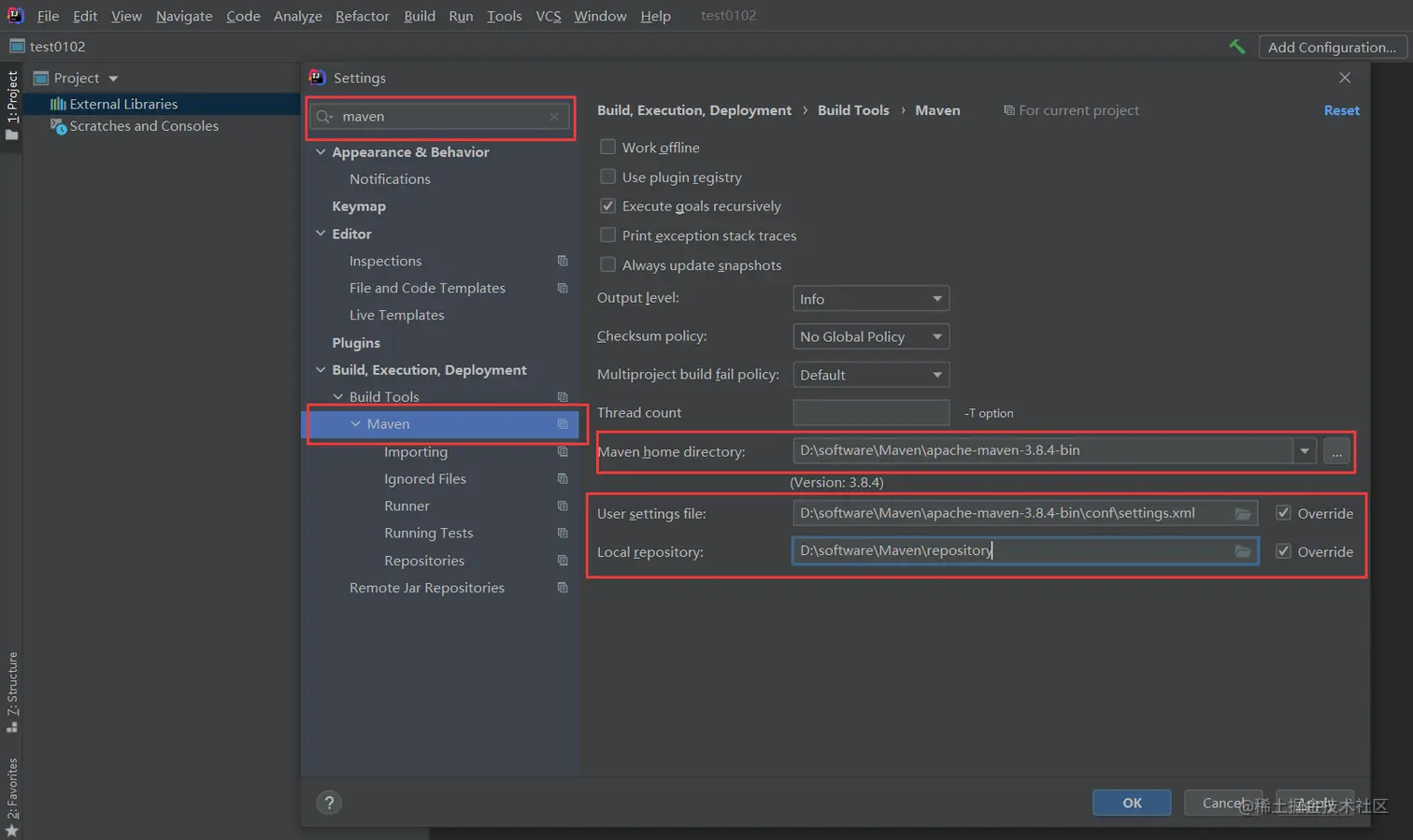Select Keymap in the settings tree
The width and height of the screenshot is (1413, 840).
pyautogui.click(x=359, y=206)
